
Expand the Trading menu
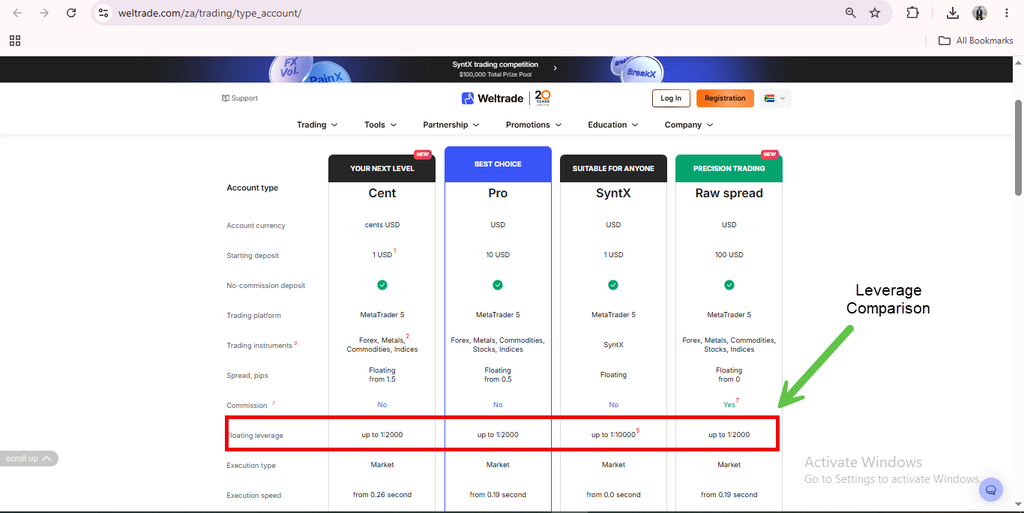[317, 125]
